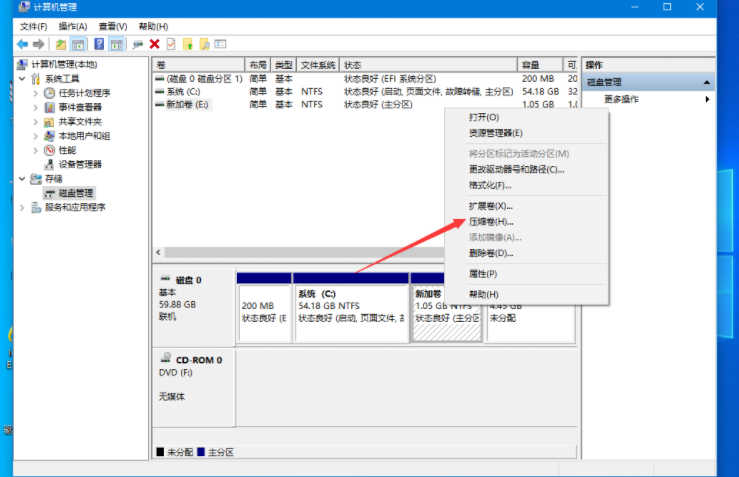Image resolution: width=739 pixels, height=477 pixels.
Task: Click the red X delete toolbar icon
Action: click(155, 44)
